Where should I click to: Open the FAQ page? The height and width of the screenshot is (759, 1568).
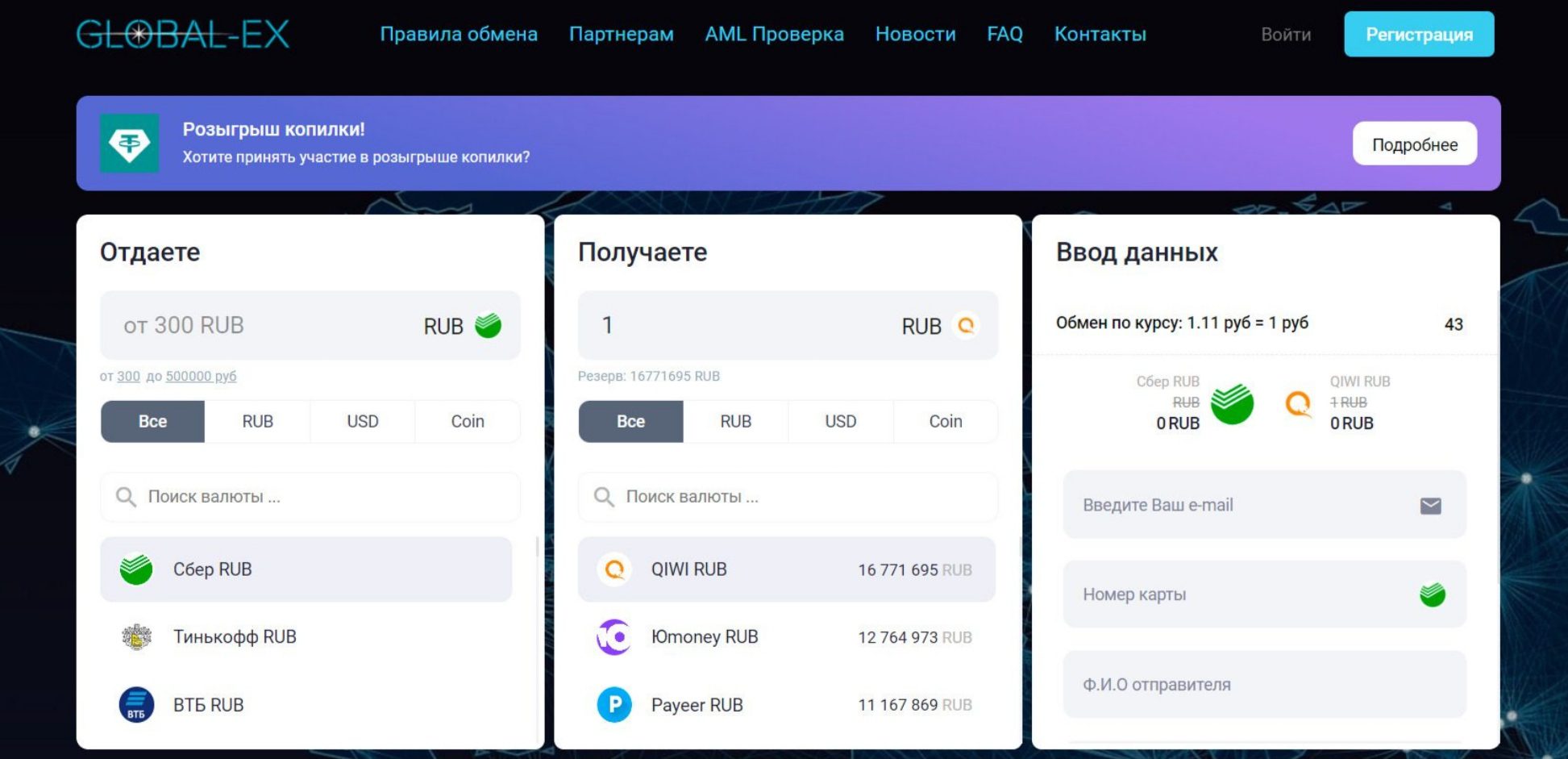click(x=1005, y=34)
